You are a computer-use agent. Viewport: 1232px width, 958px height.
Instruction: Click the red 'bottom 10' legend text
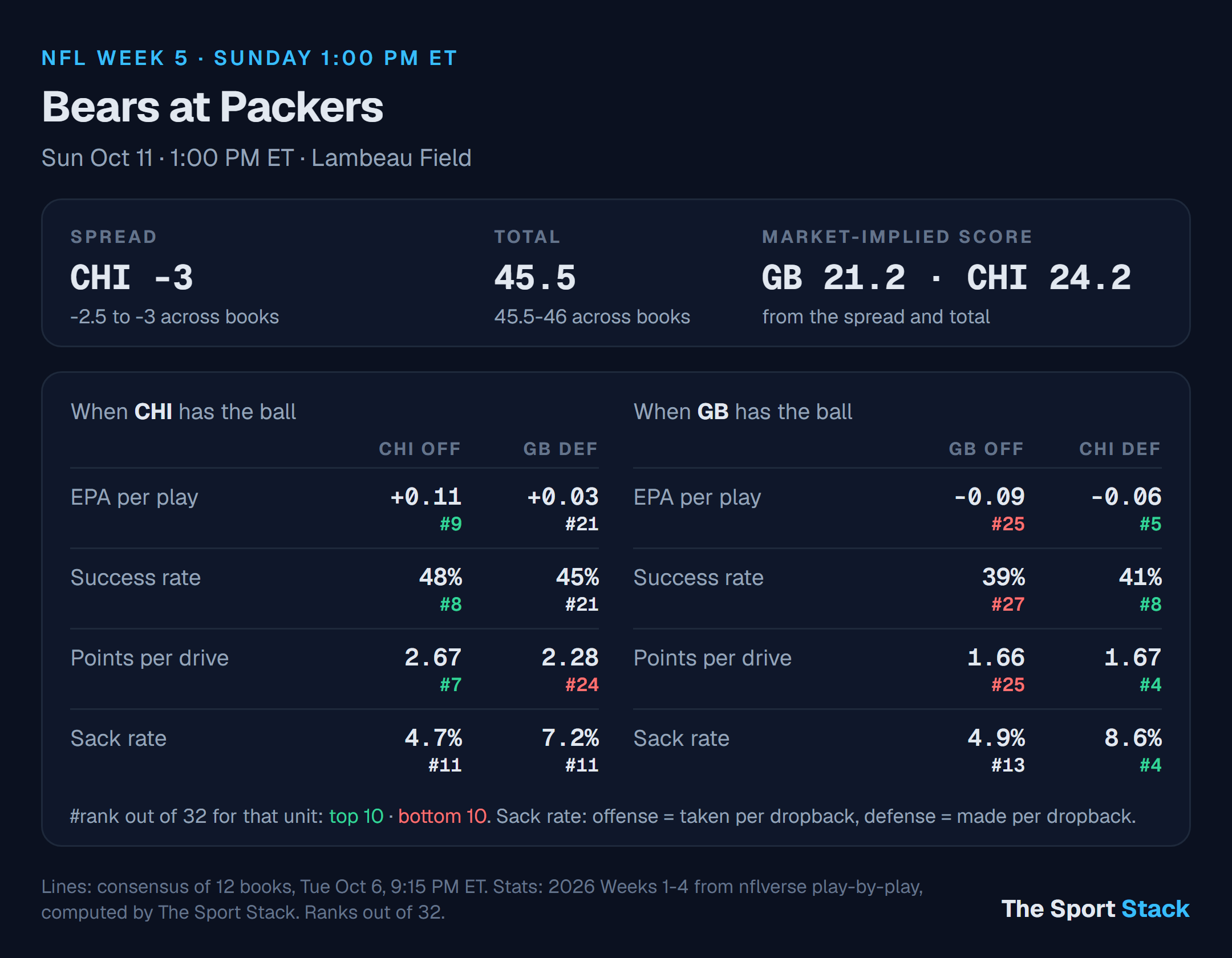(443, 816)
